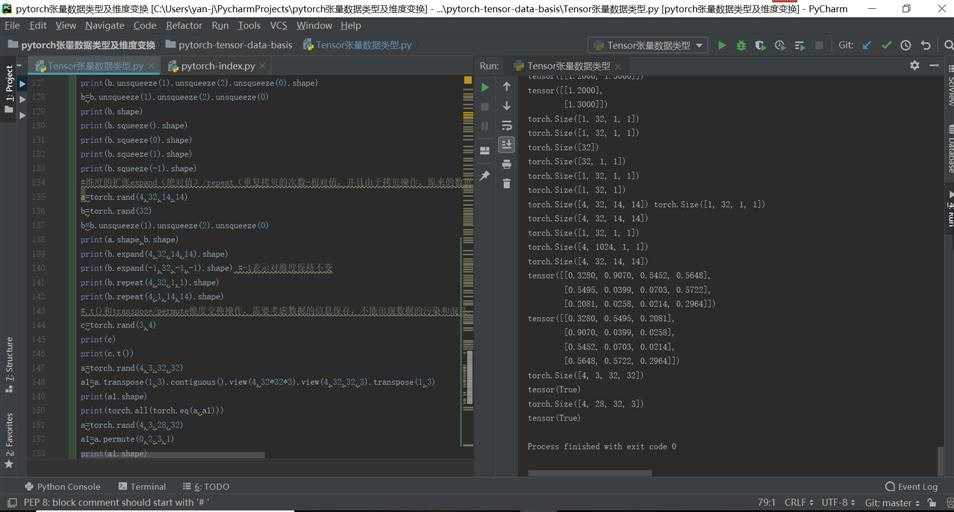Go down the stack trace arrow

[506, 106]
